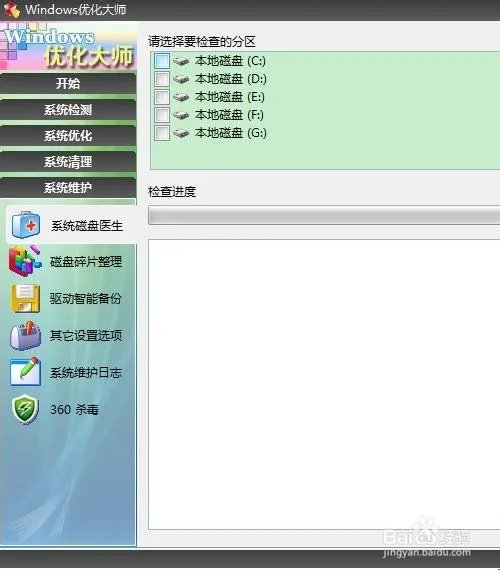Select 驱动智能备份 label
Screen dimensions: 500x570
tap(86, 299)
